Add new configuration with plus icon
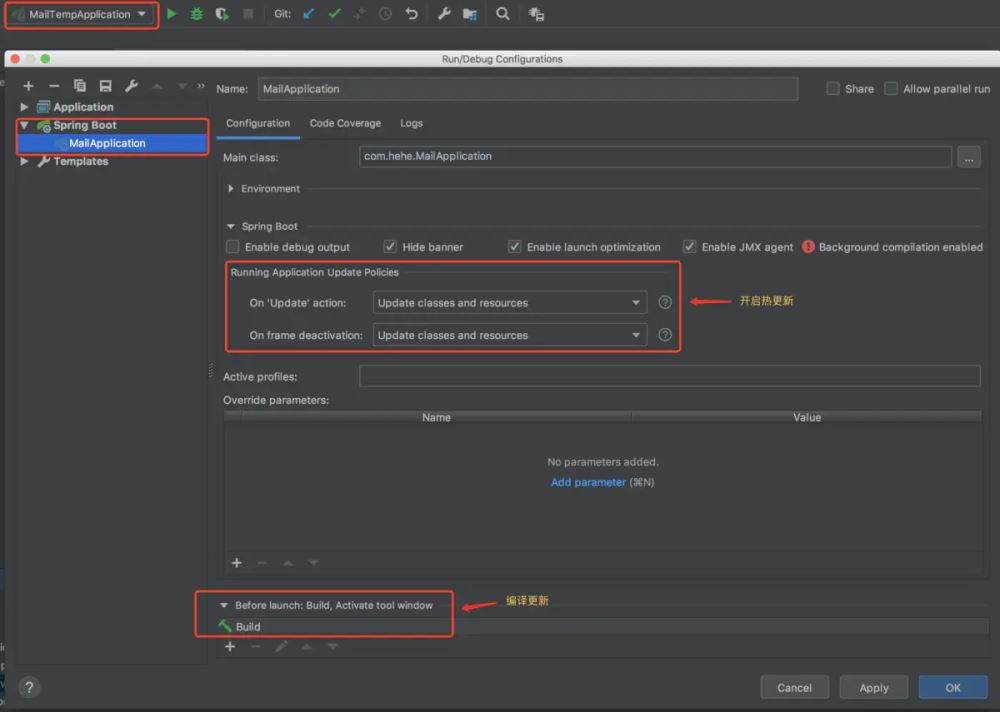1000x712 pixels. click(x=28, y=85)
